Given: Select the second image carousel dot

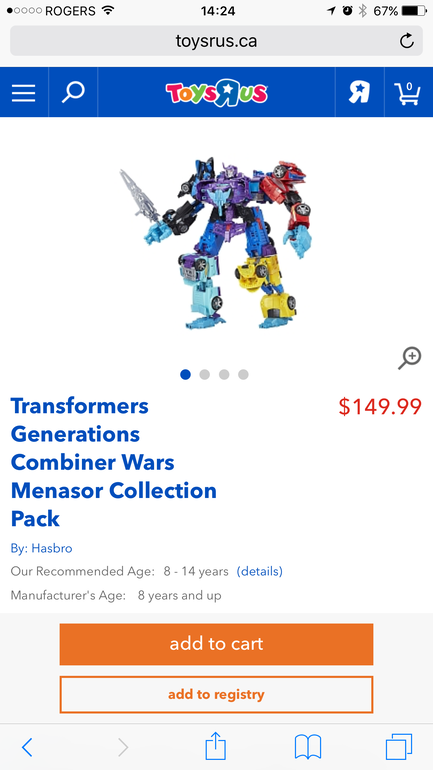Looking at the screenshot, I should point(205,375).
